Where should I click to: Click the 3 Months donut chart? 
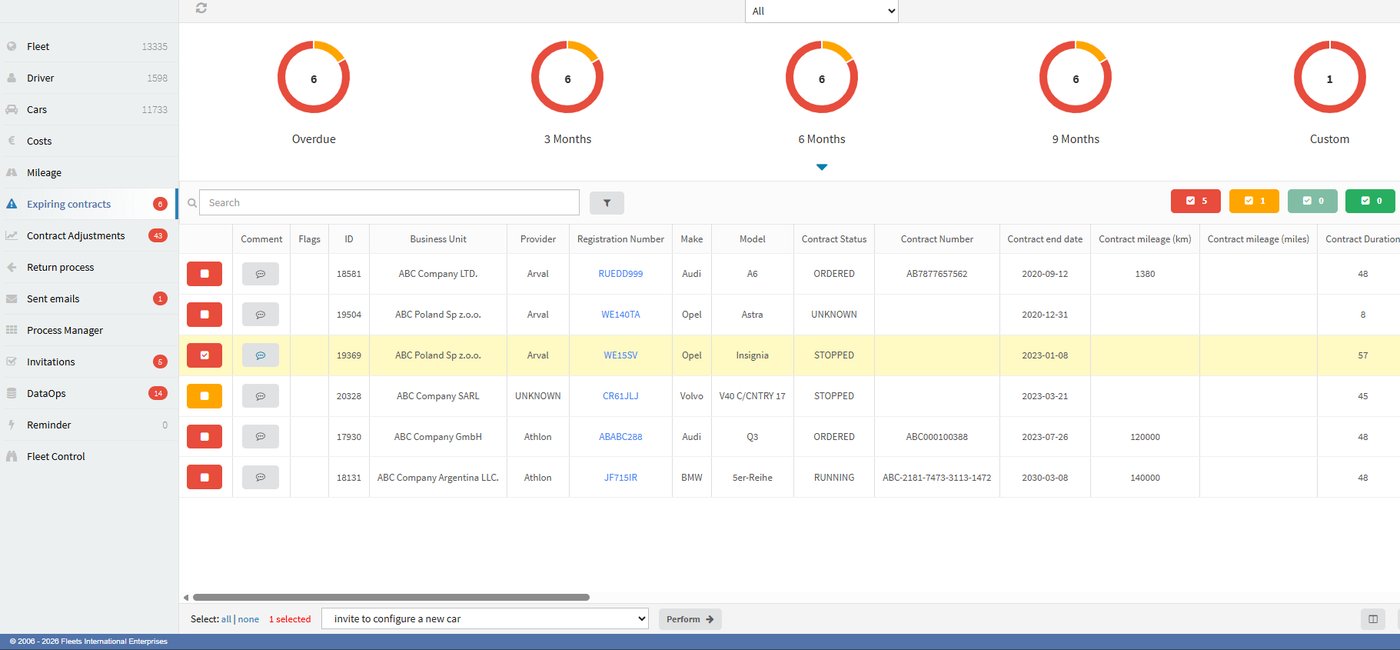(568, 79)
